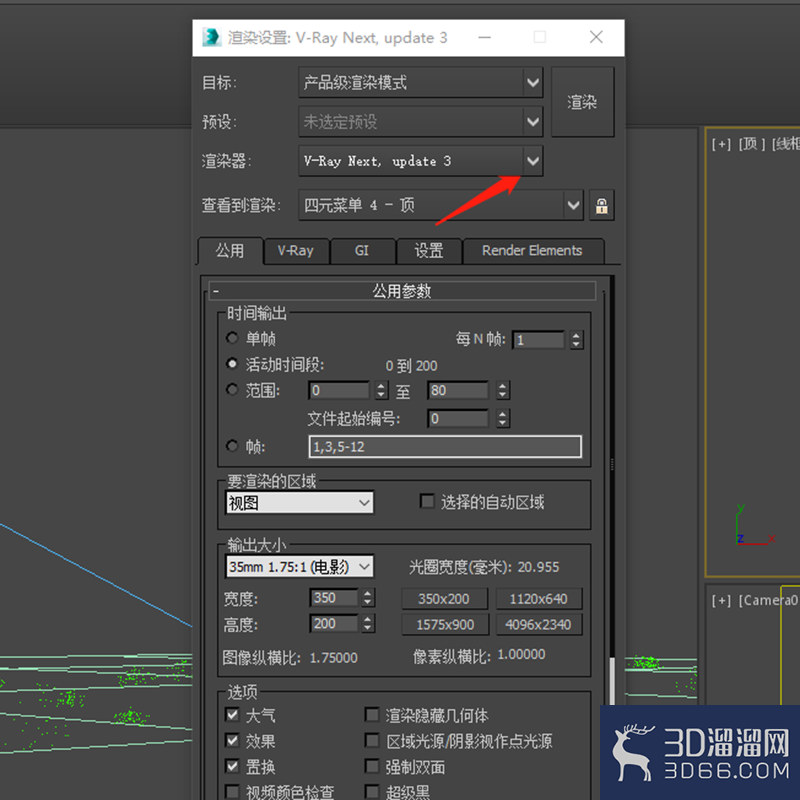Switch to the 设置 tab
Screen dimensions: 800x800
click(x=429, y=251)
